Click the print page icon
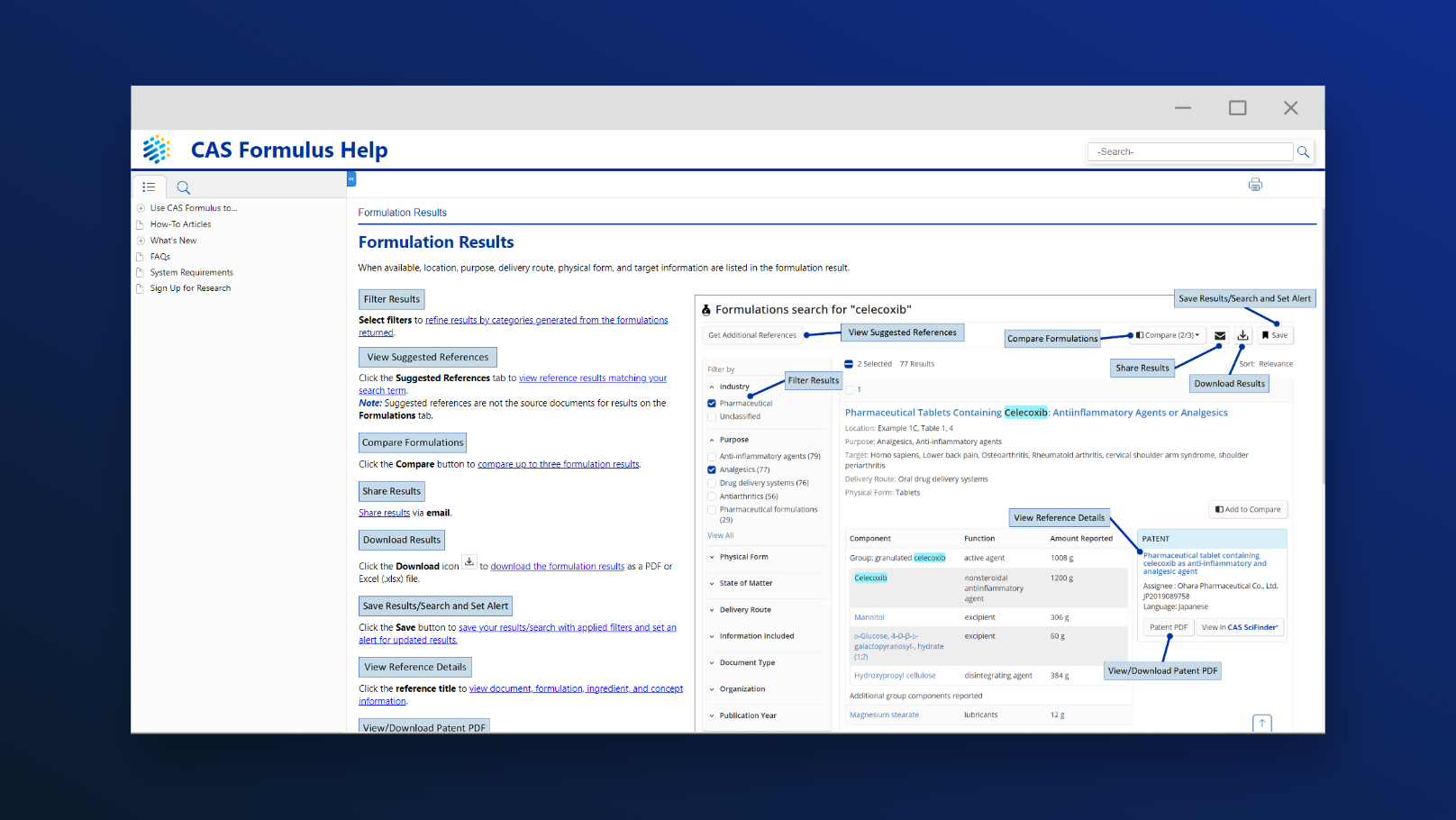The image size is (1456, 820). coord(1255,185)
